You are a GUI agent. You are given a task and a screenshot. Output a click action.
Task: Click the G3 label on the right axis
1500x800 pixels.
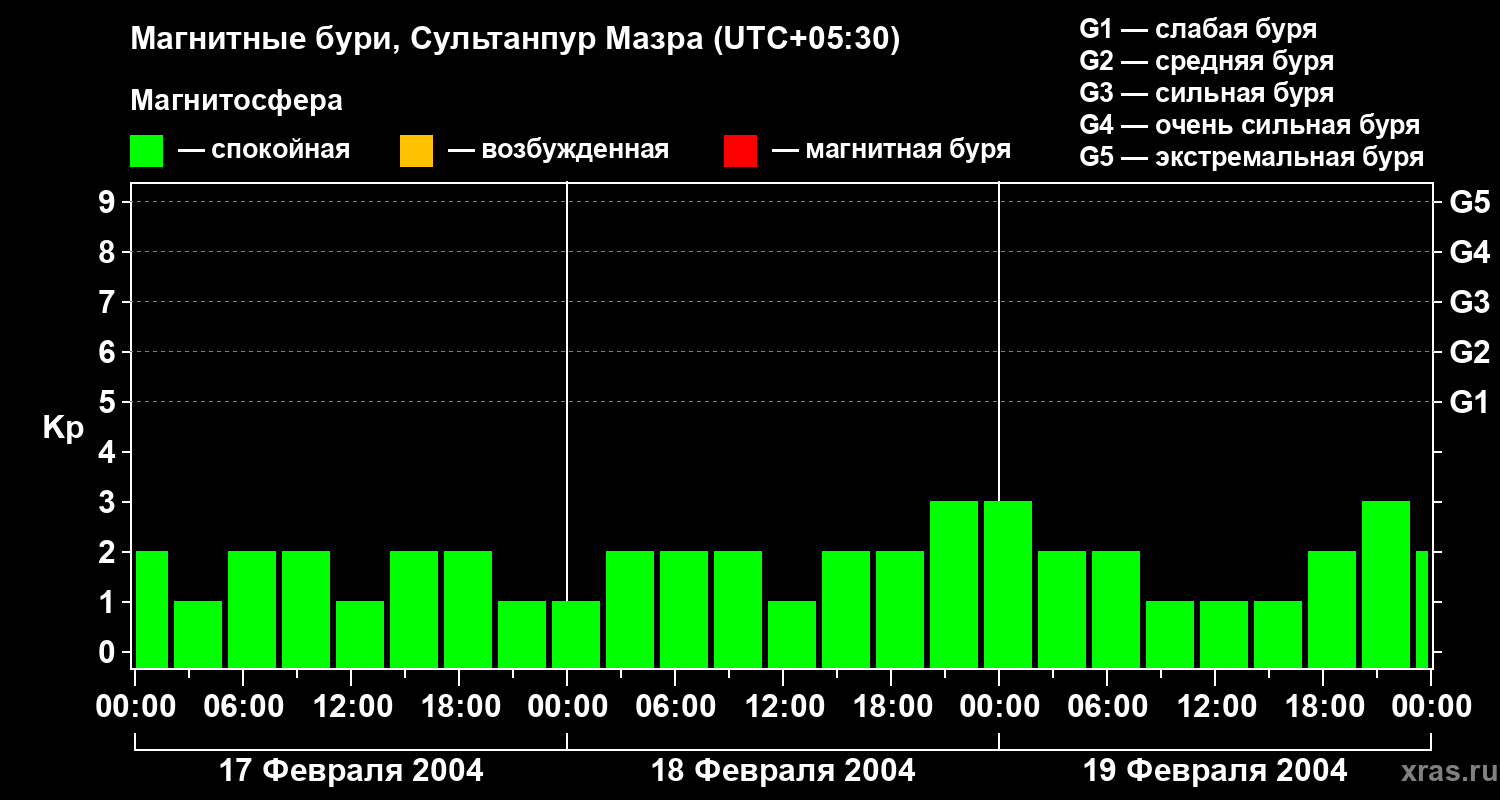coord(1469,302)
